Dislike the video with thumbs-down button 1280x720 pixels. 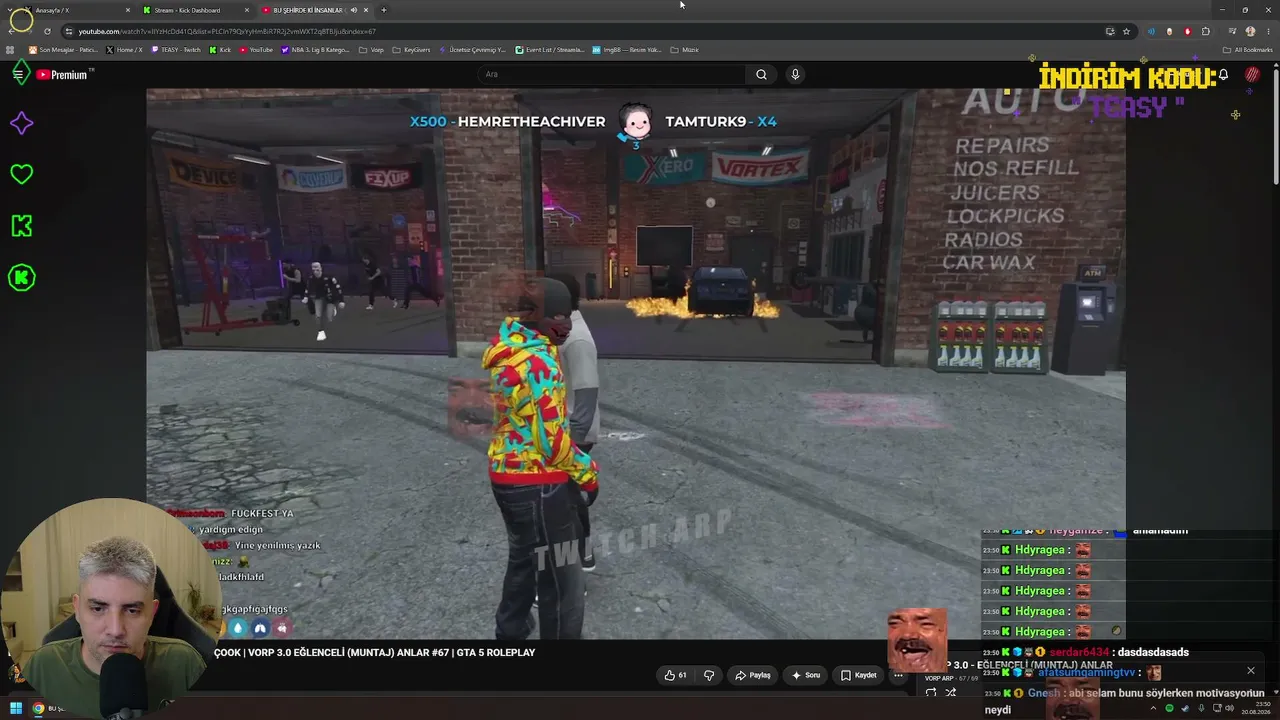pyautogui.click(x=709, y=675)
